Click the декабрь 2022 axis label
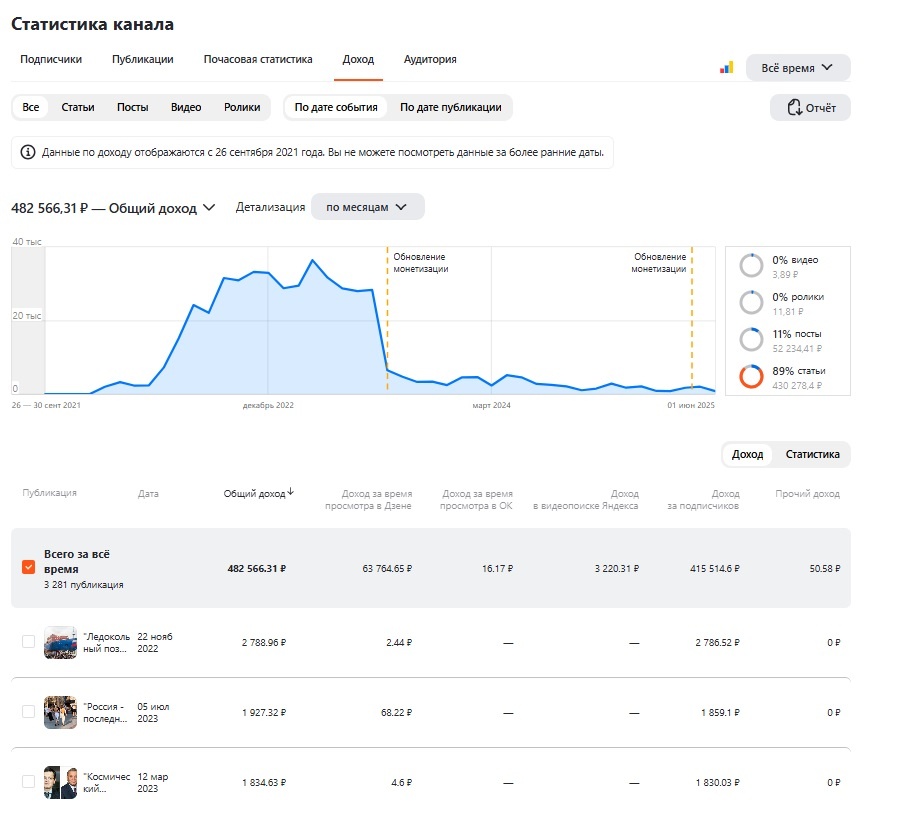This screenshot has height=840, width=918. click(x=268, y=405)
